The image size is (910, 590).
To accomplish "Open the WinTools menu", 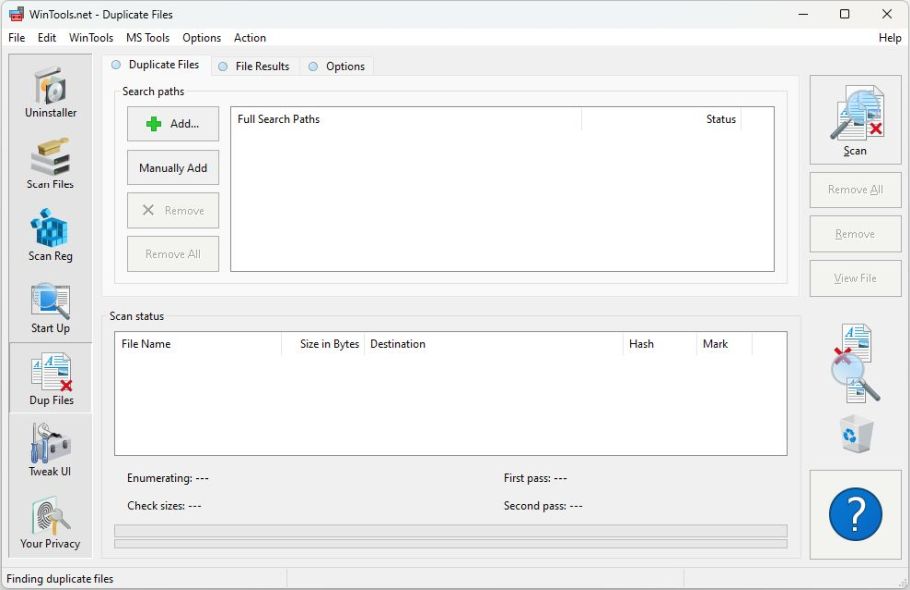I will [x=90, y=37].
